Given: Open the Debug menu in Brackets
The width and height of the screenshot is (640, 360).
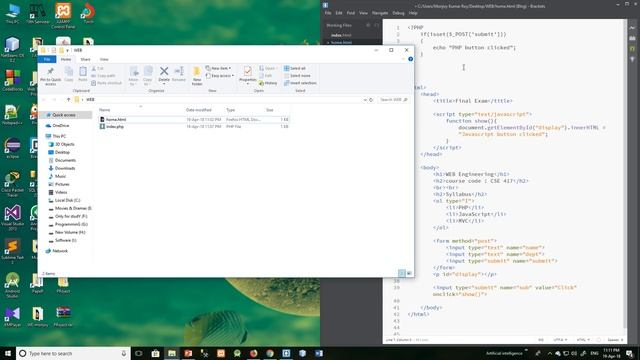Looking at the screenshot, I should tap(398, 13).
